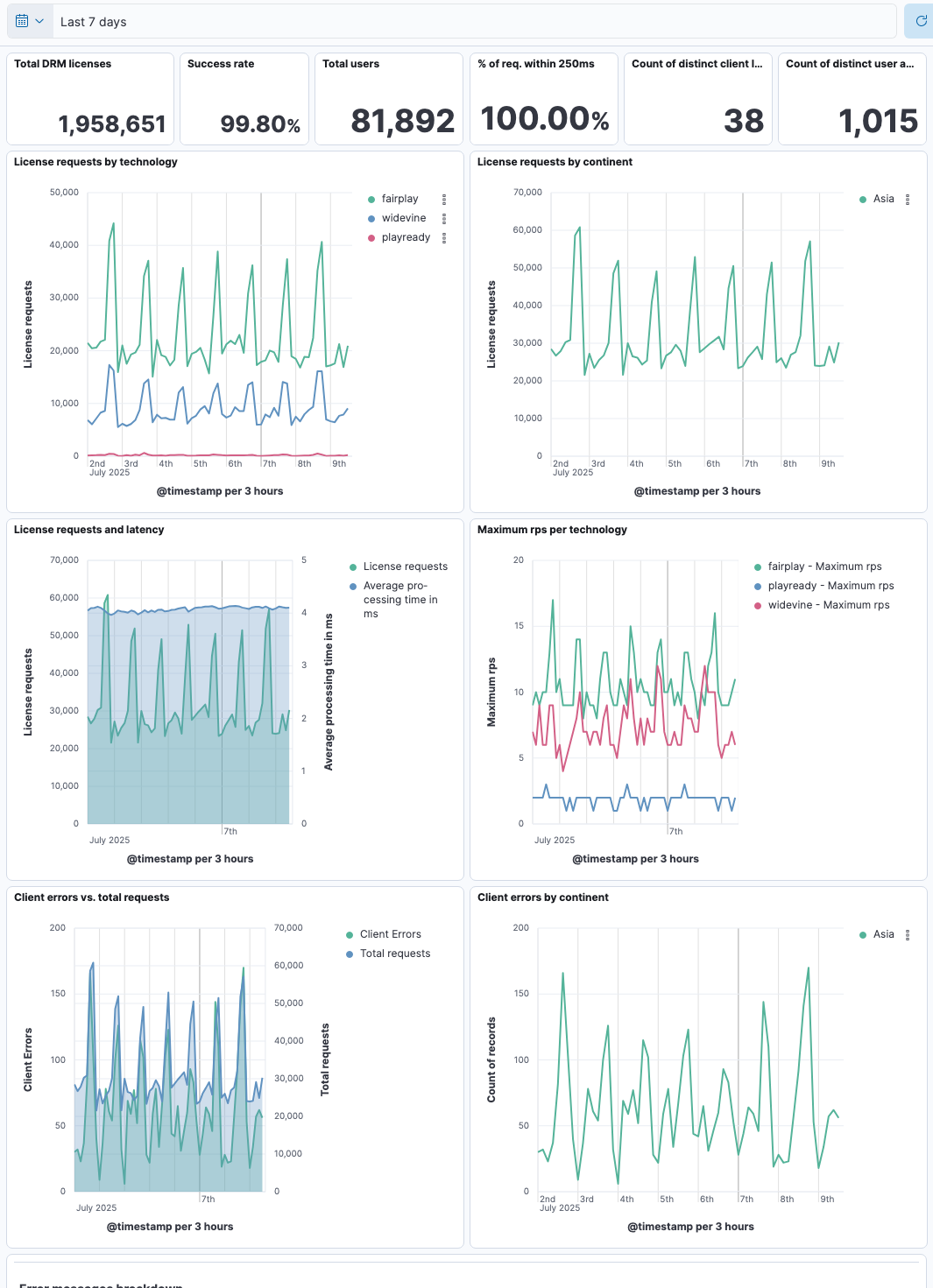
Task: Open Asia legend options in client errors by continent
Action: 908,935
